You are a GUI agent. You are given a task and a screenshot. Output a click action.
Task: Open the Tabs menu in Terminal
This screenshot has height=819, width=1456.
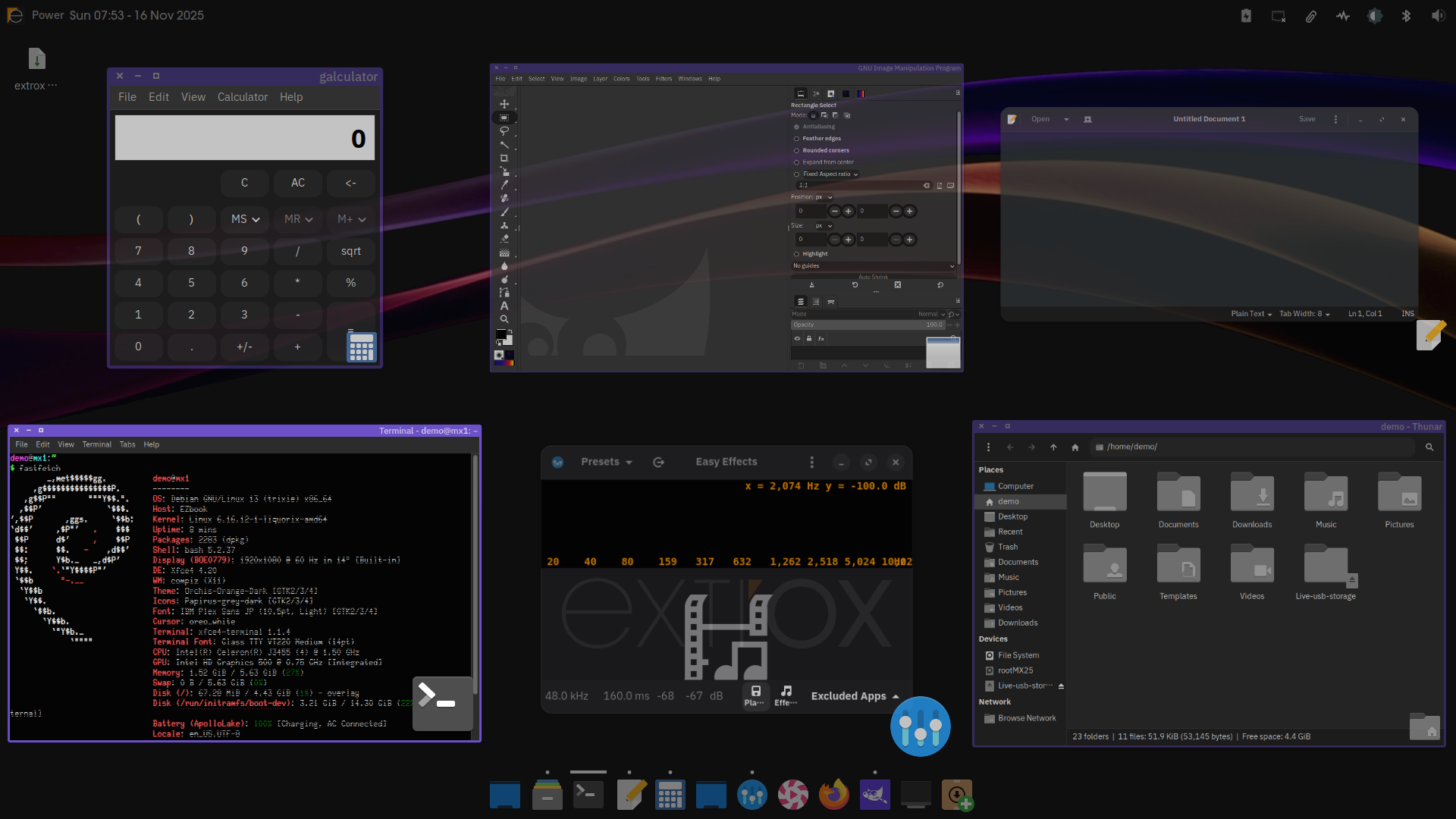[127, 444]
